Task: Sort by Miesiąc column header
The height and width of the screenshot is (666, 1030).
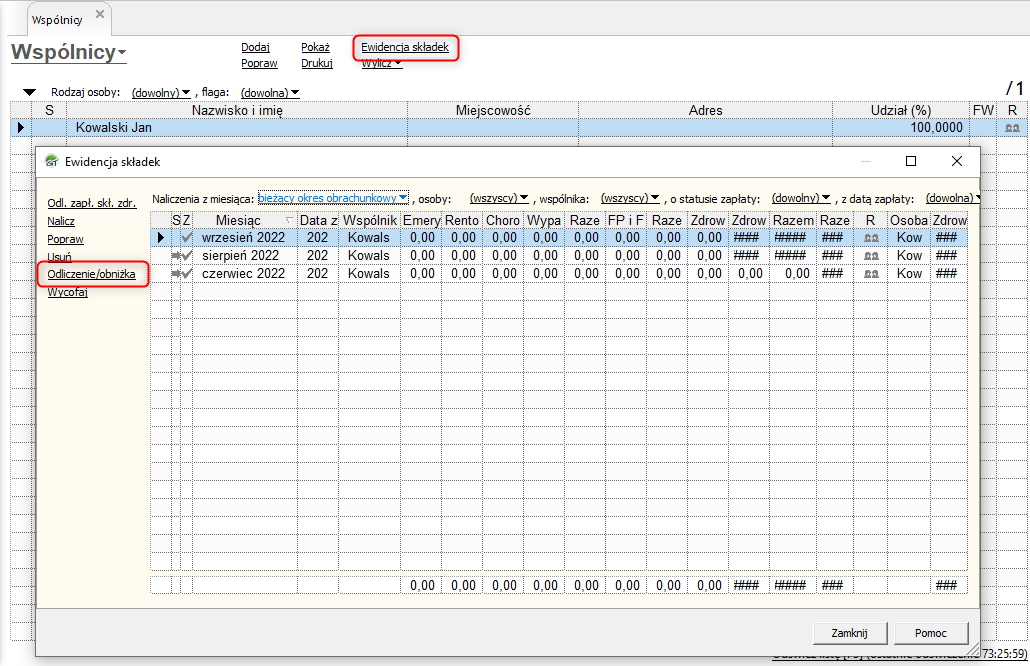Action: pyautogui.click(x=244, y=220)
